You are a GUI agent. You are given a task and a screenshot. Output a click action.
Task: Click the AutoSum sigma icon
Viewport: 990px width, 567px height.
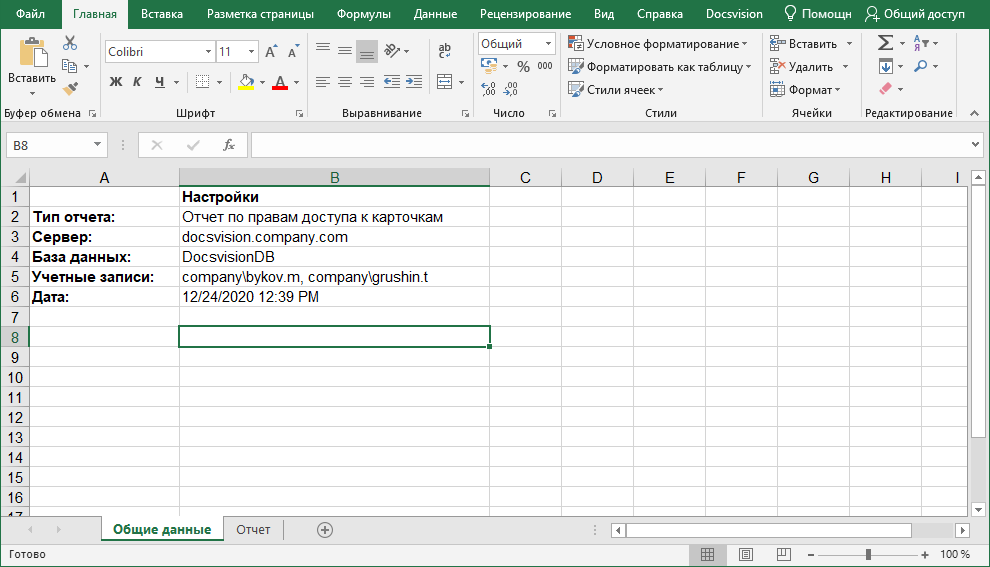(884, 43)
